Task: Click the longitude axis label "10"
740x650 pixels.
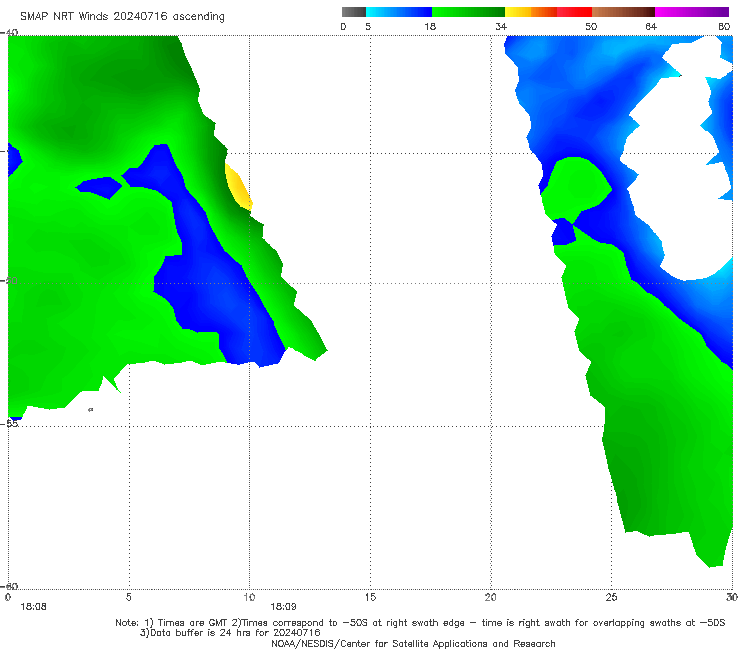Action: pos(249,597)
